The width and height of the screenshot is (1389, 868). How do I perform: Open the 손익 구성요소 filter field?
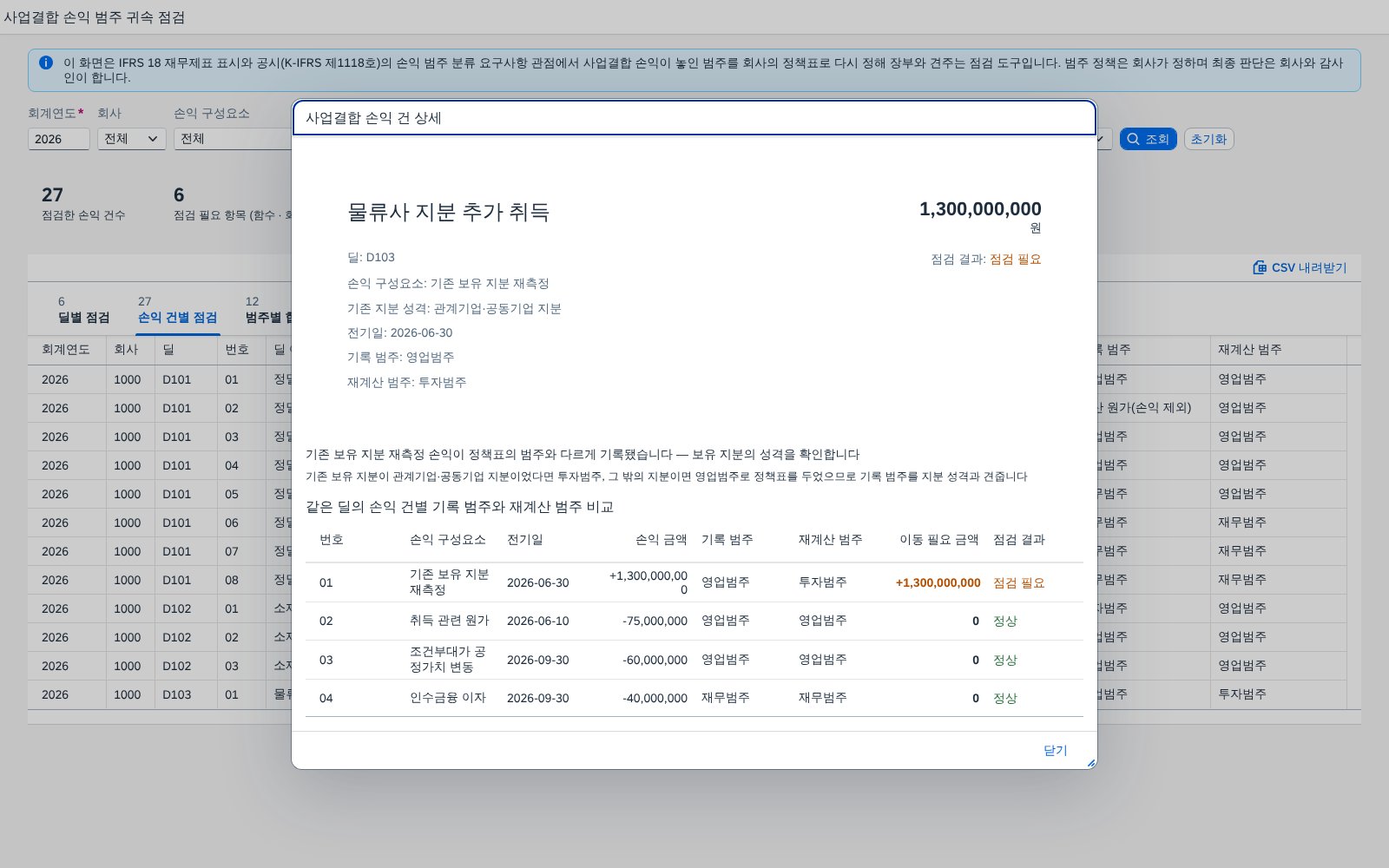(233, 139)
